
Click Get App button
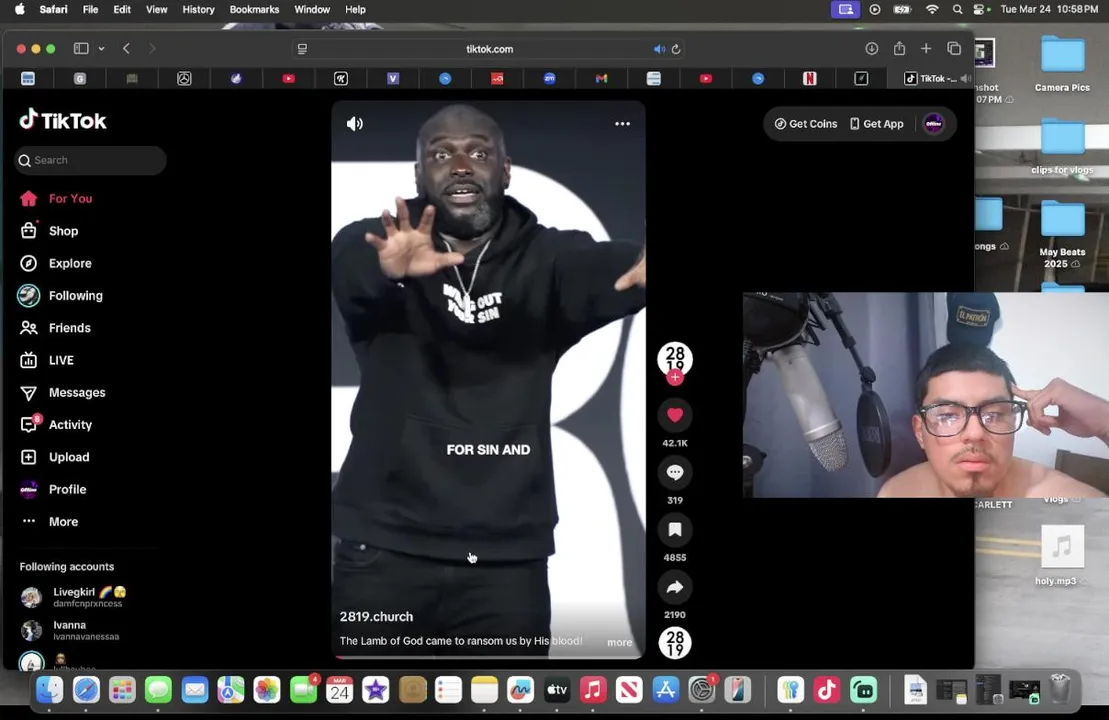coord(876,124)
